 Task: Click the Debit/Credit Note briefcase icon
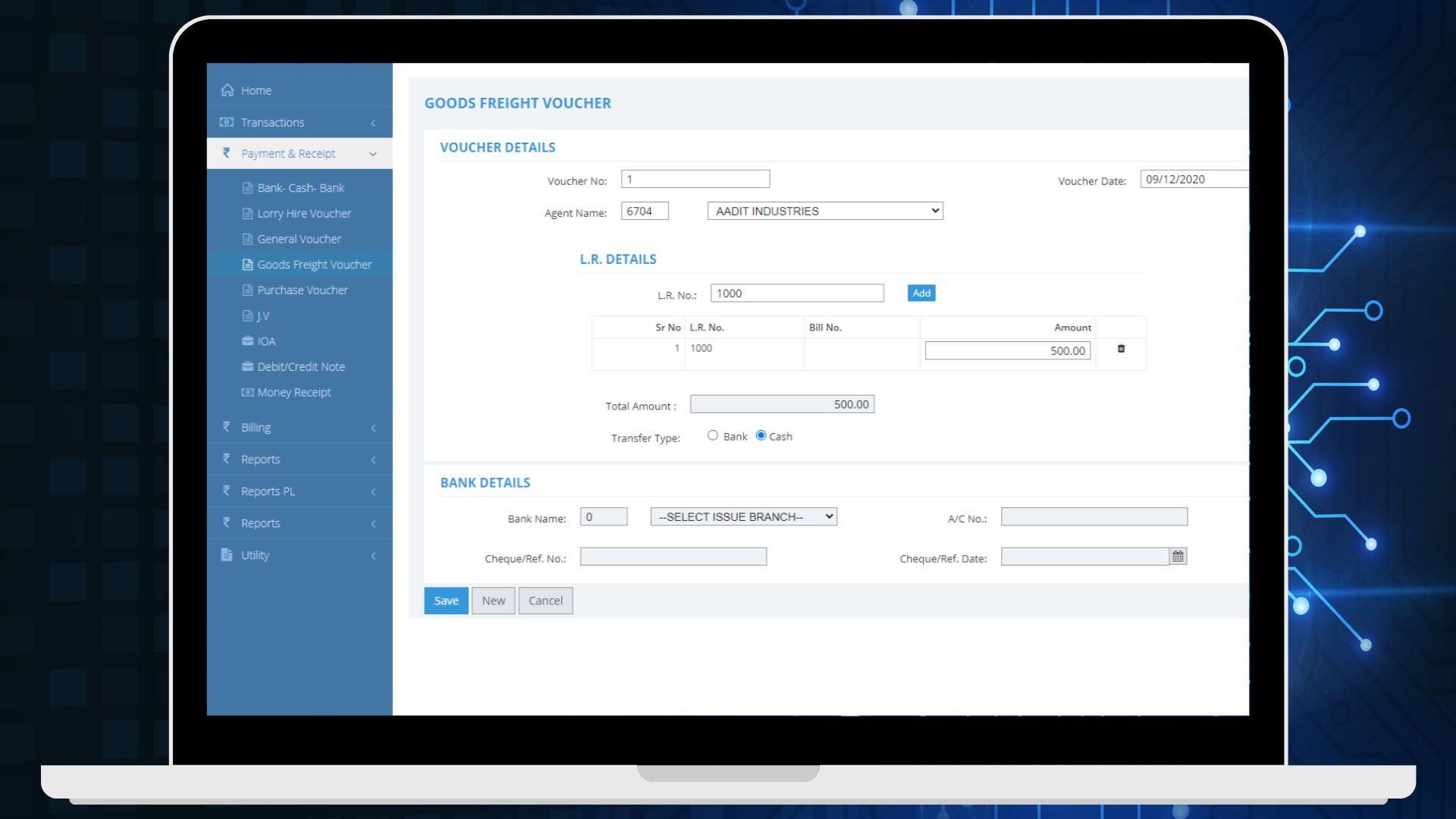click(x=247, y=366)
